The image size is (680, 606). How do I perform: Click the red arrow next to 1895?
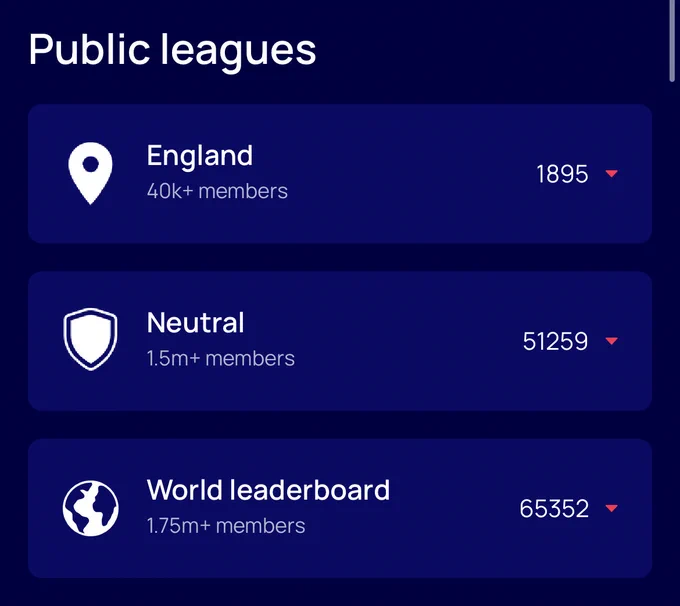(x=611, y=174)
